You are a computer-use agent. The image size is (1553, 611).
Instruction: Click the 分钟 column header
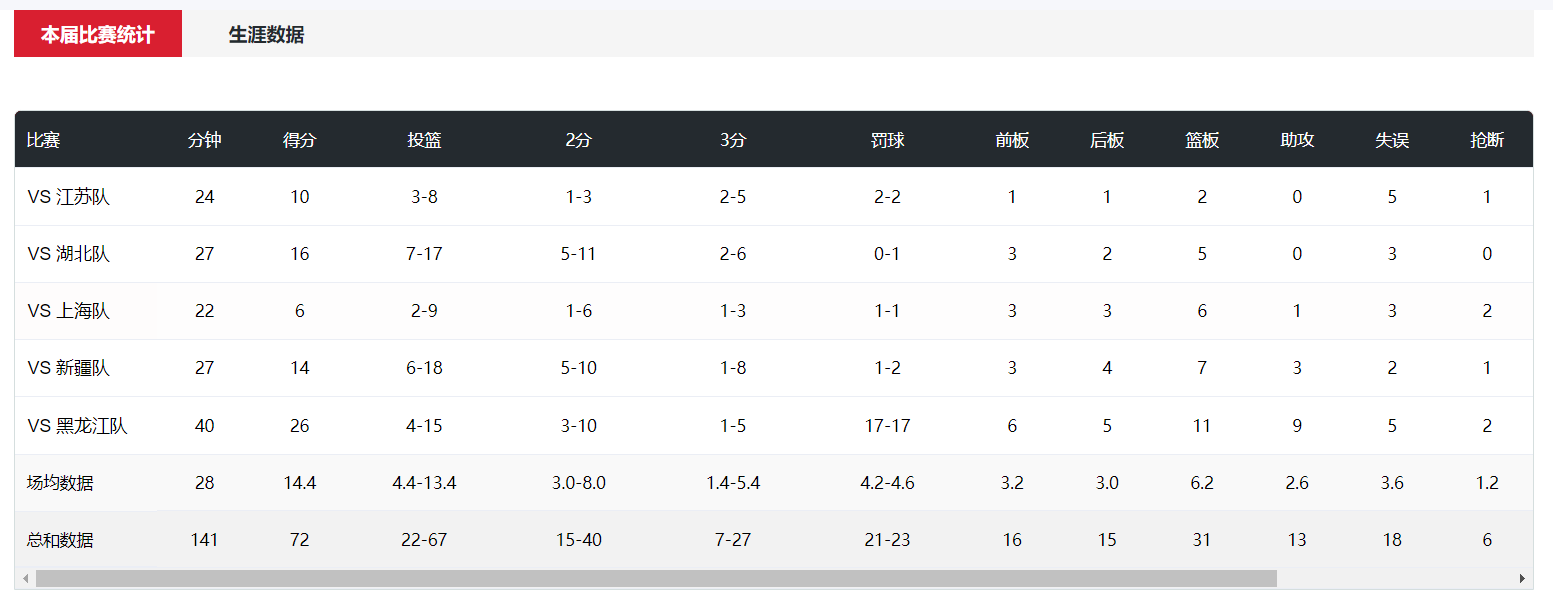(x=204, y=140)
